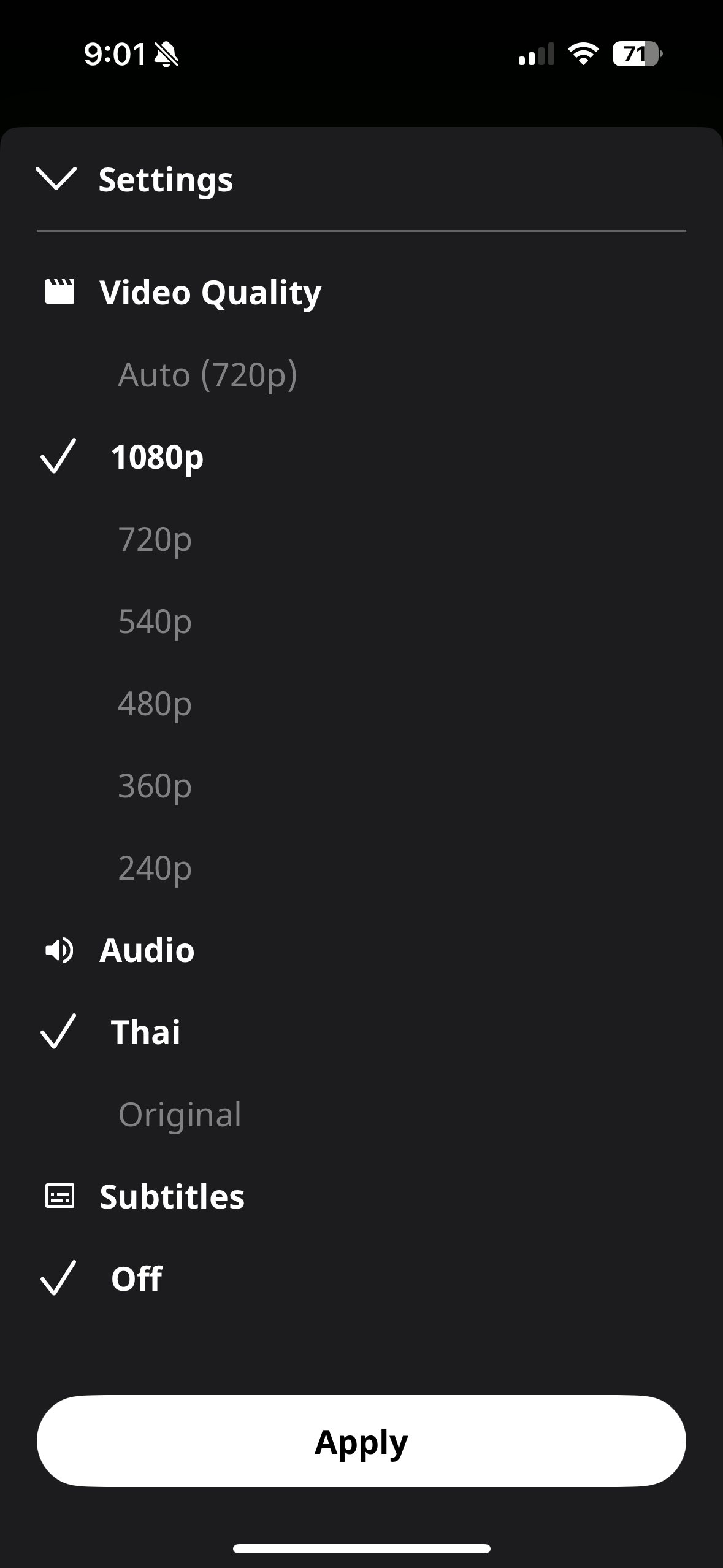
Task: Tap the Audio speaker icon
Action: [x=59, y=950]
